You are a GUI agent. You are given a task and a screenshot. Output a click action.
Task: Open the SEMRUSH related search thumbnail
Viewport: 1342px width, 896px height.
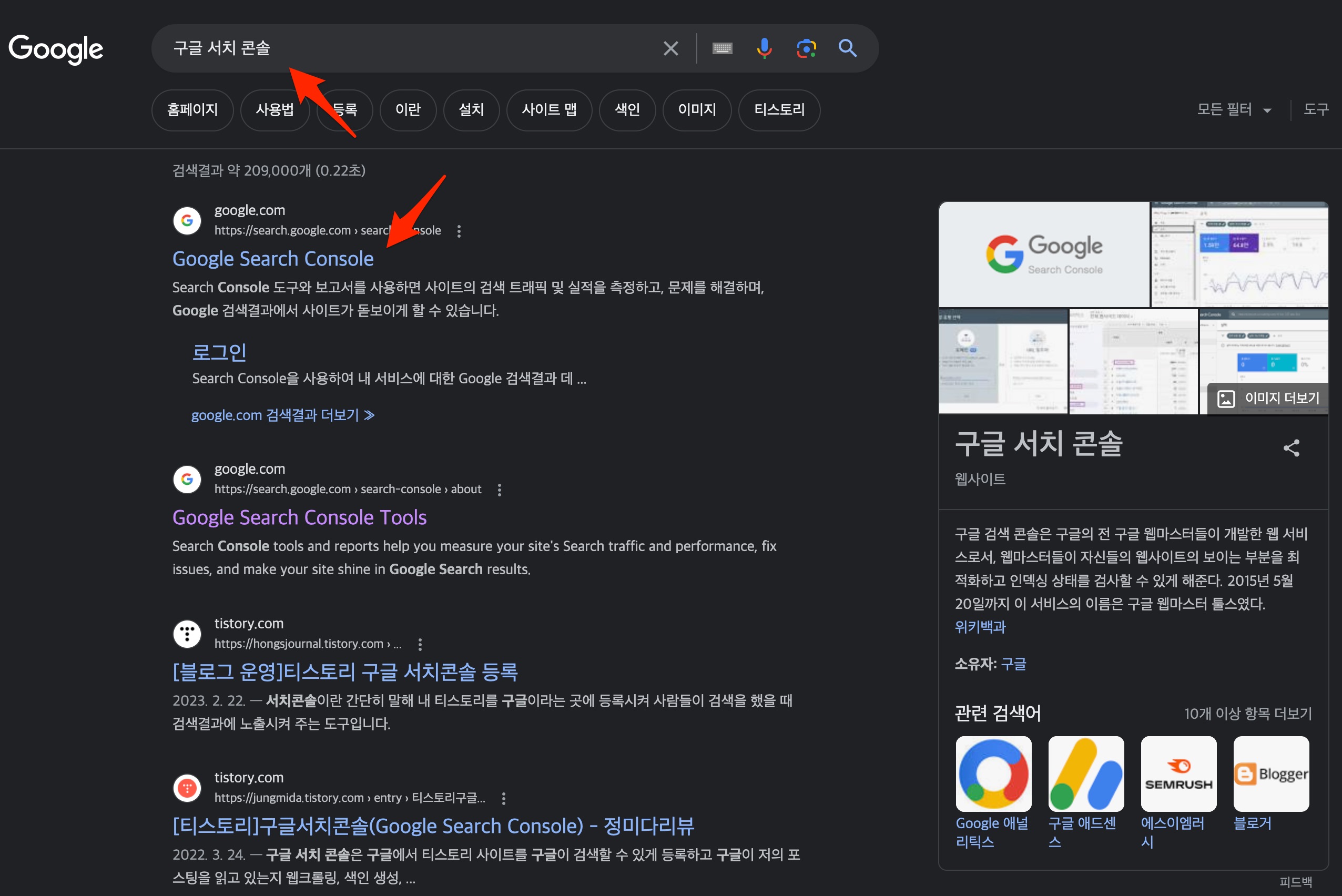(1178, 773)
